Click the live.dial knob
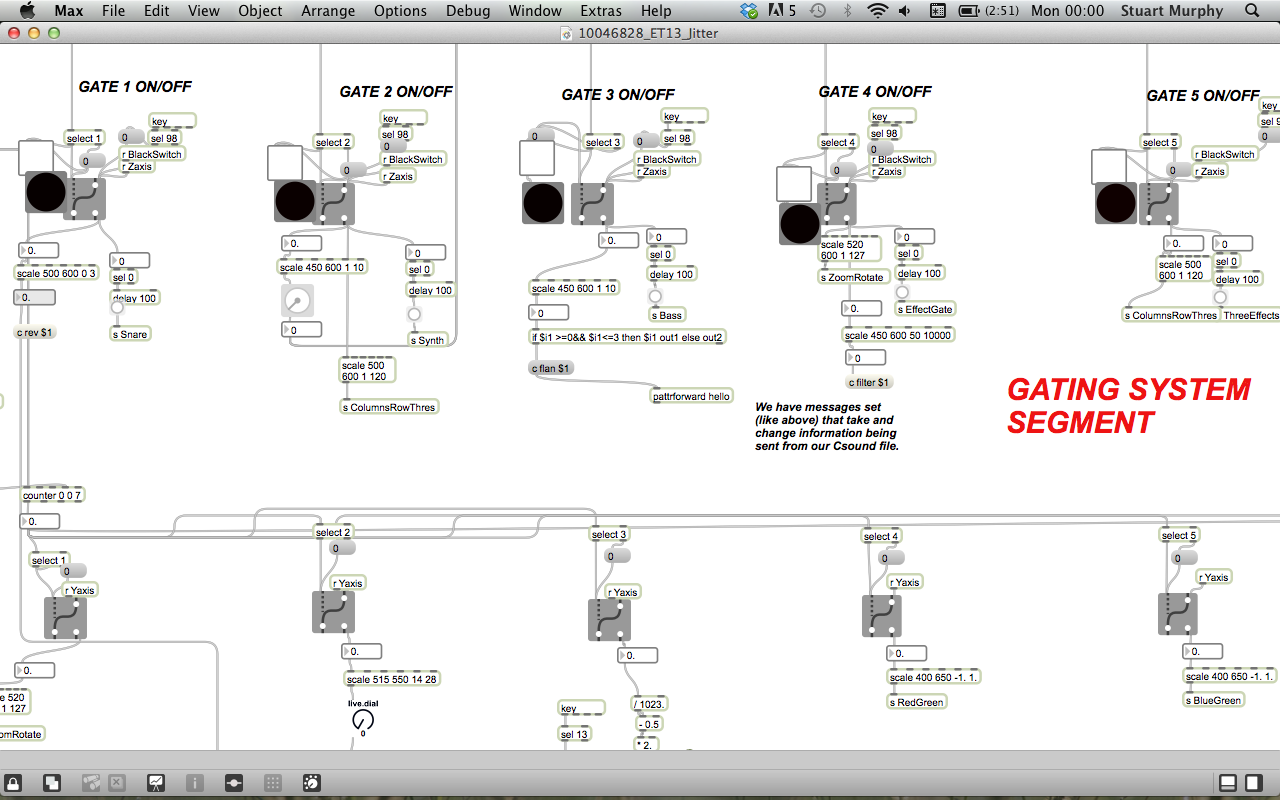The image size is (1280, 800). click(363, 719)
